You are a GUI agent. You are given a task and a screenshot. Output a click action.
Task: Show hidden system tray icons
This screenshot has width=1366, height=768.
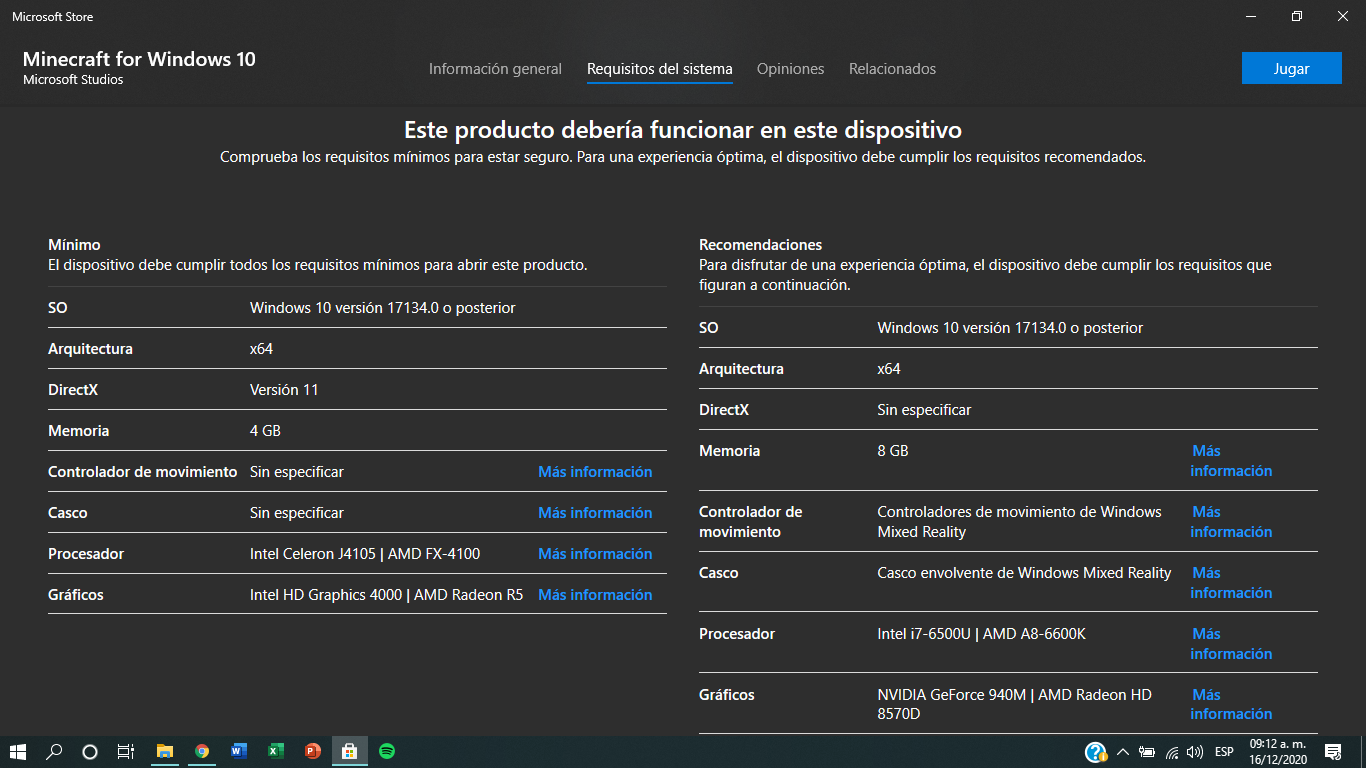click(x=1123, y=752)
